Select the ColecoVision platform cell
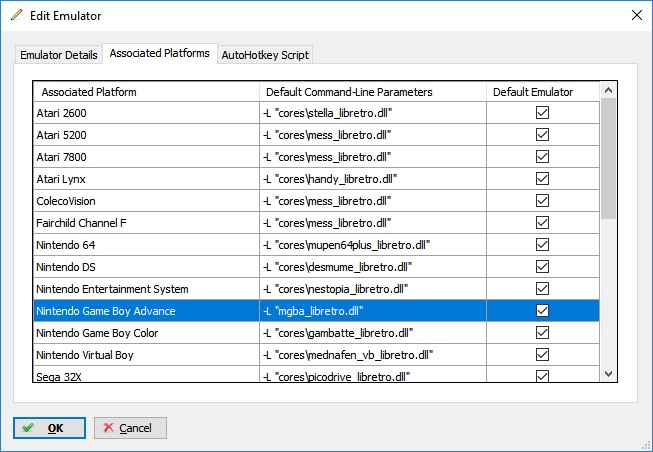 [x=146, y=201]
